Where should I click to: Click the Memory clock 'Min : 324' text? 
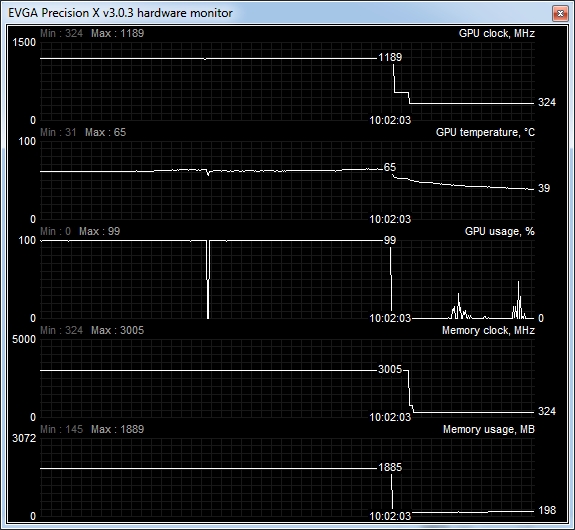[x=61, y=330]
